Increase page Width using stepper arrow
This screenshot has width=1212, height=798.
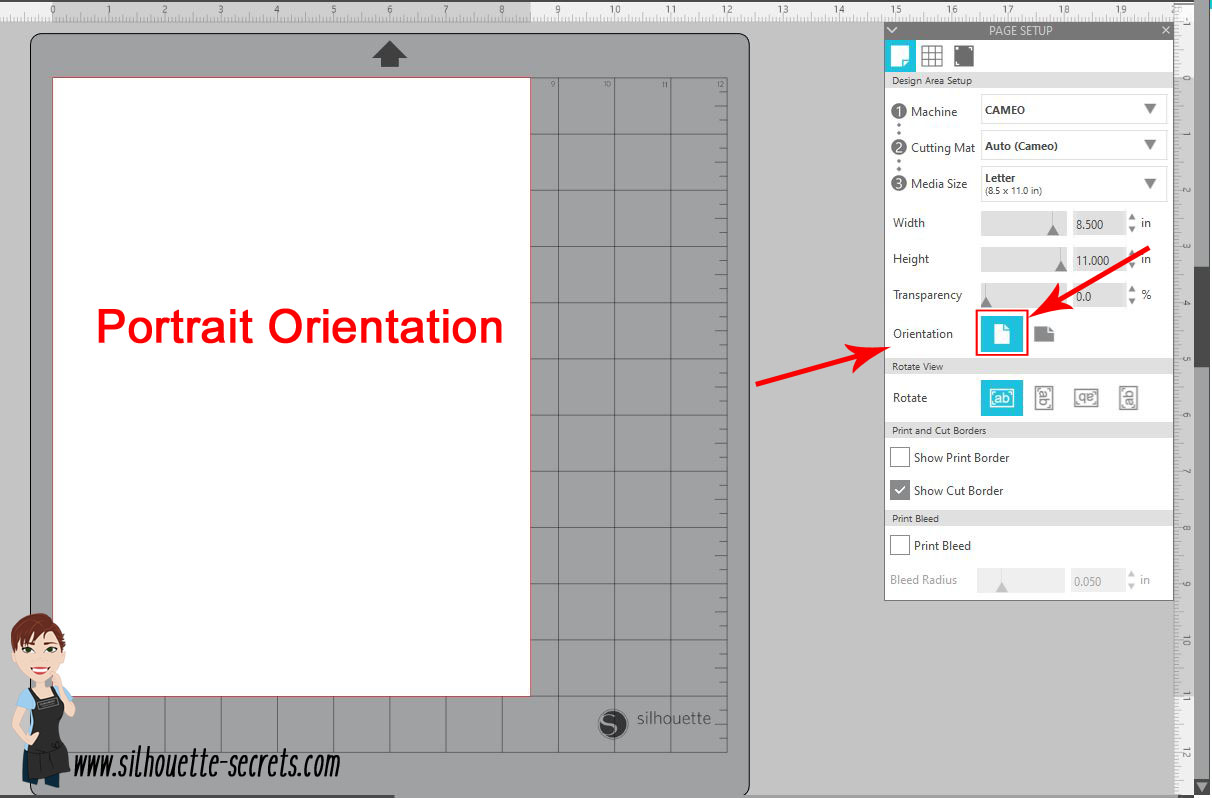click(x=1131, y=219)
